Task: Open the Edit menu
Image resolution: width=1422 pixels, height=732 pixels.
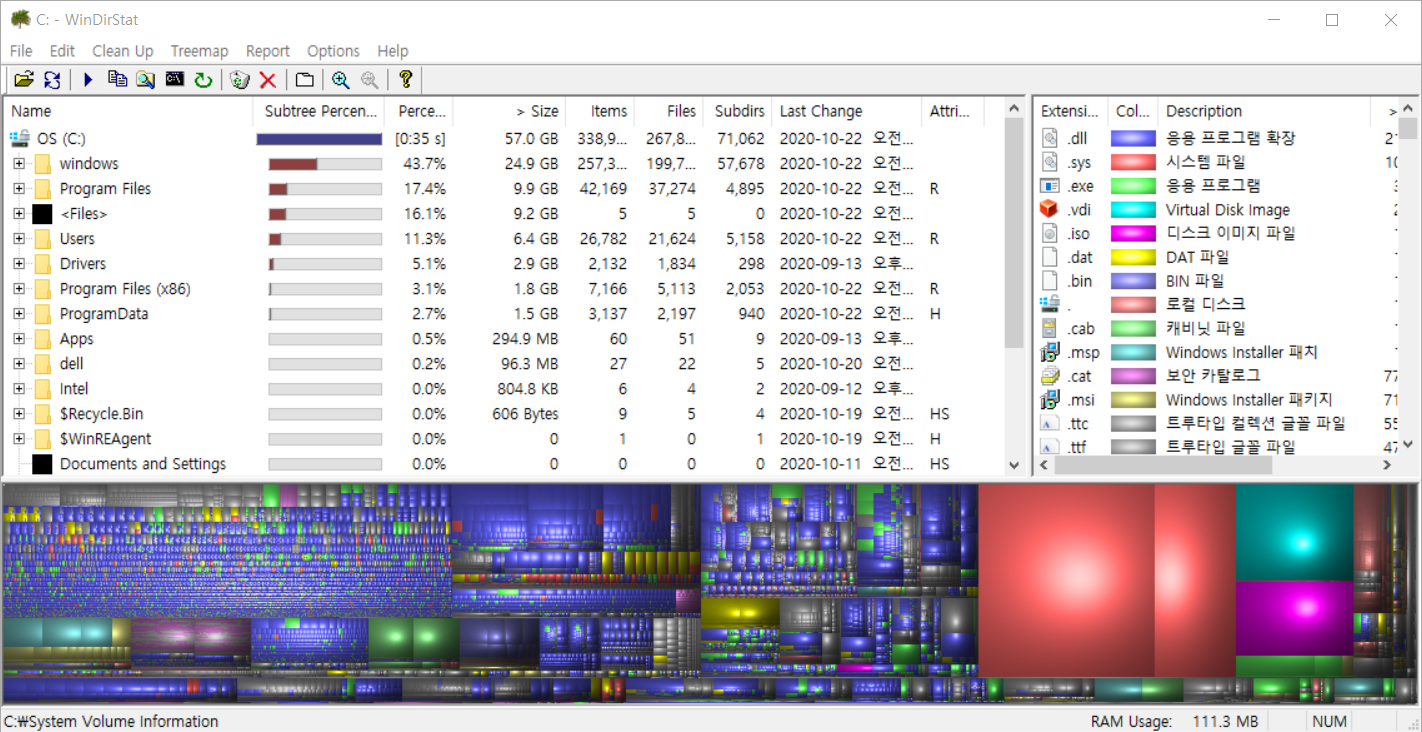Action: click(62, 51)
